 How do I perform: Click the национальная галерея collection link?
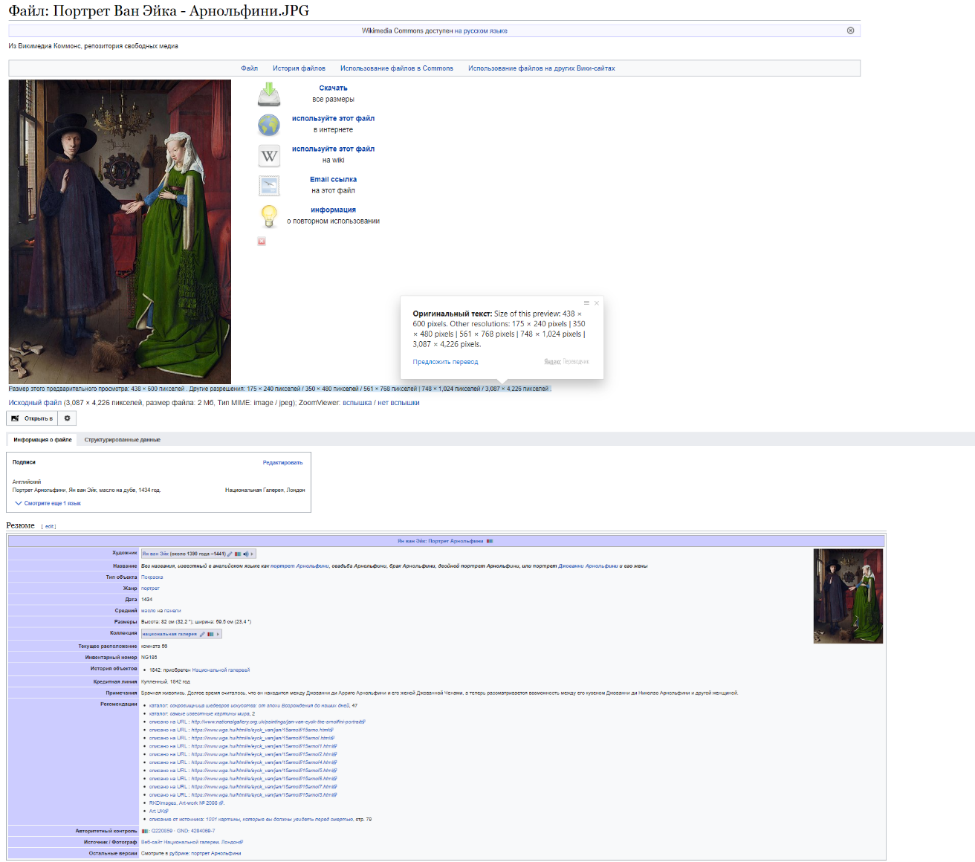[170, 634]
